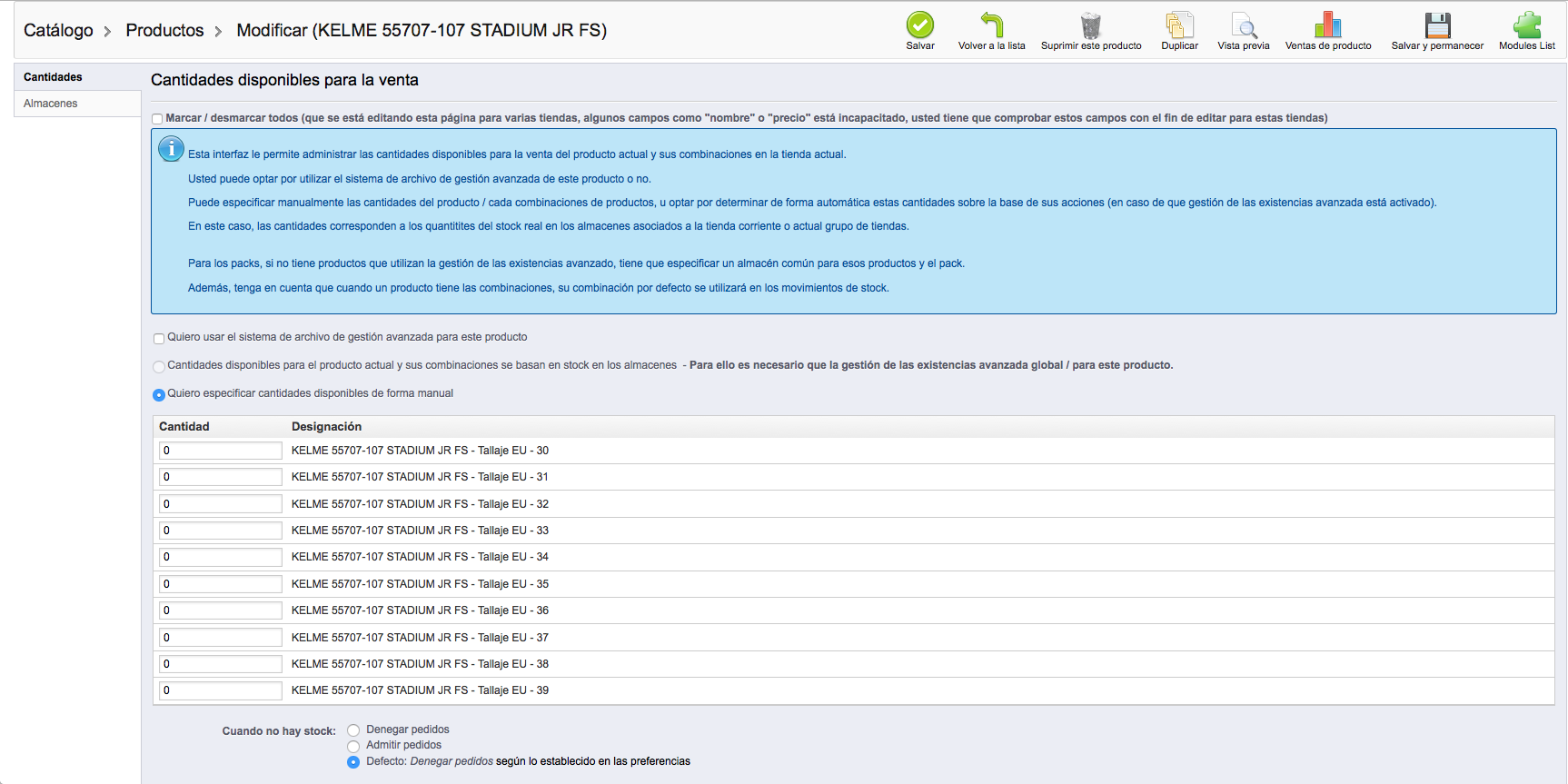Click Salvar y permanecer floppy disk icon

1438,25
